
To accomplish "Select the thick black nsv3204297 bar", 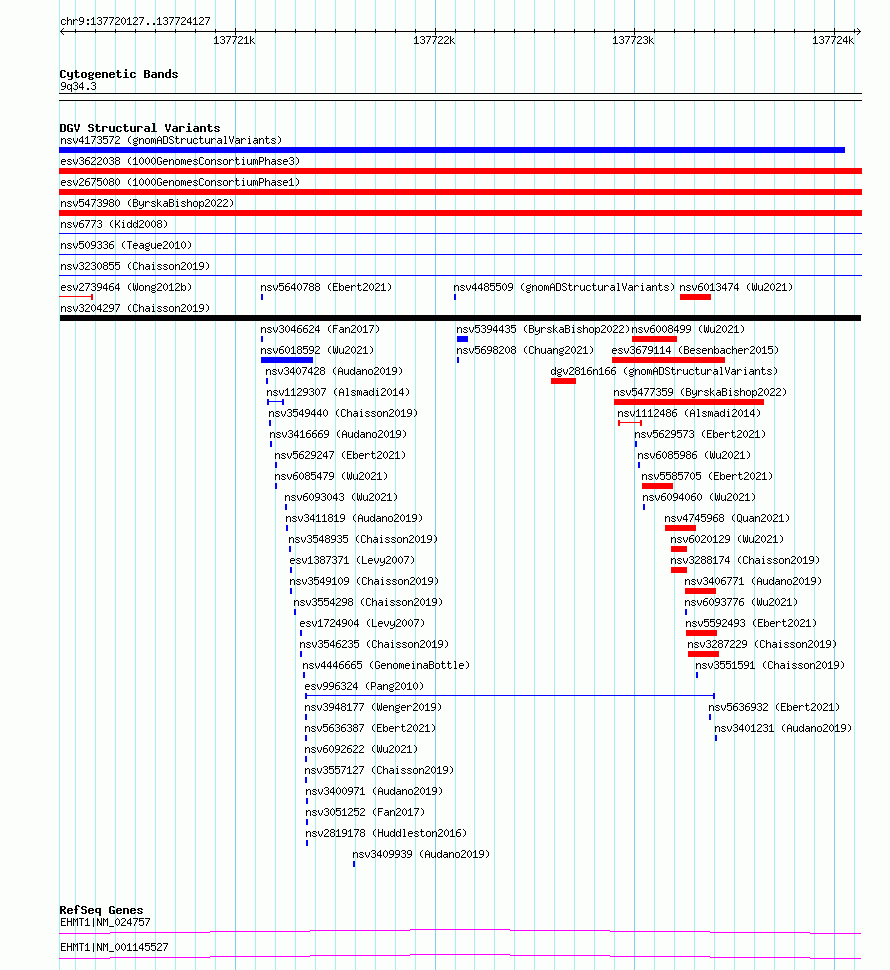I will [460, 318].
